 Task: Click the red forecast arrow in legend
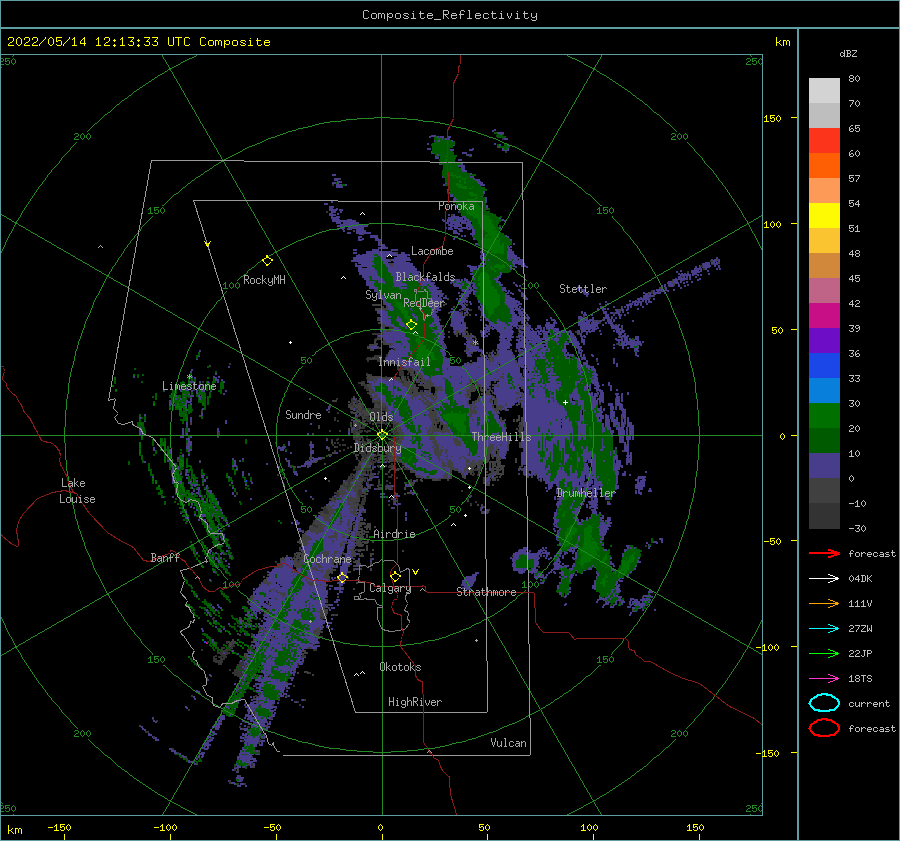click(824, 553)
